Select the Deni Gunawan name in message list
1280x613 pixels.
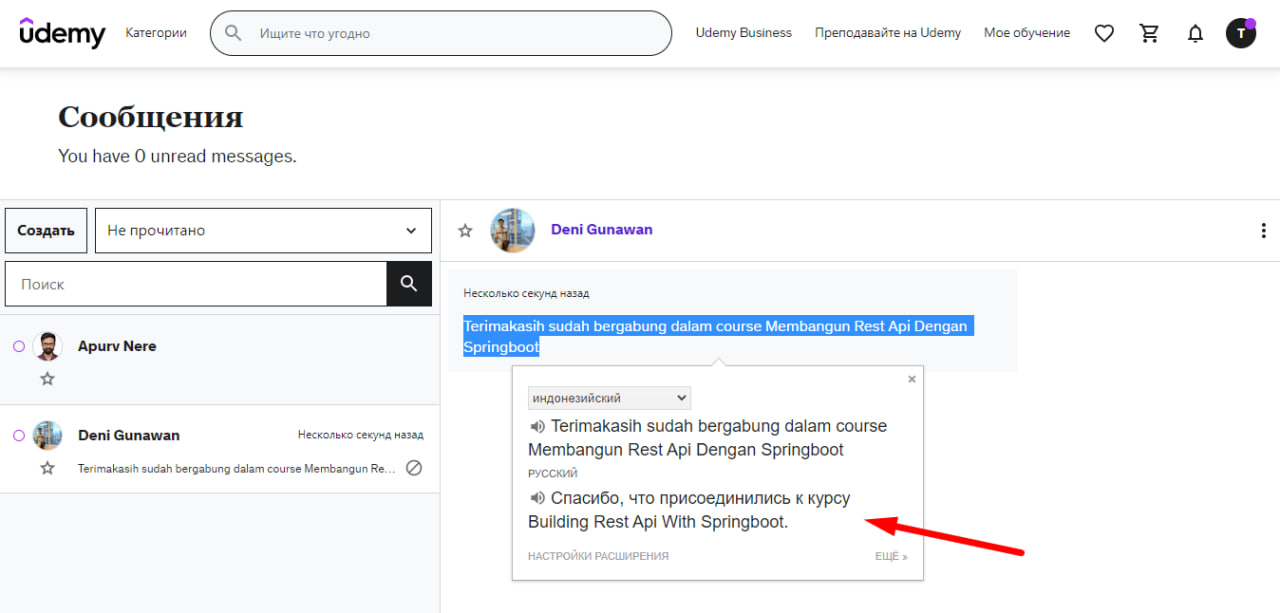[129, 435]
